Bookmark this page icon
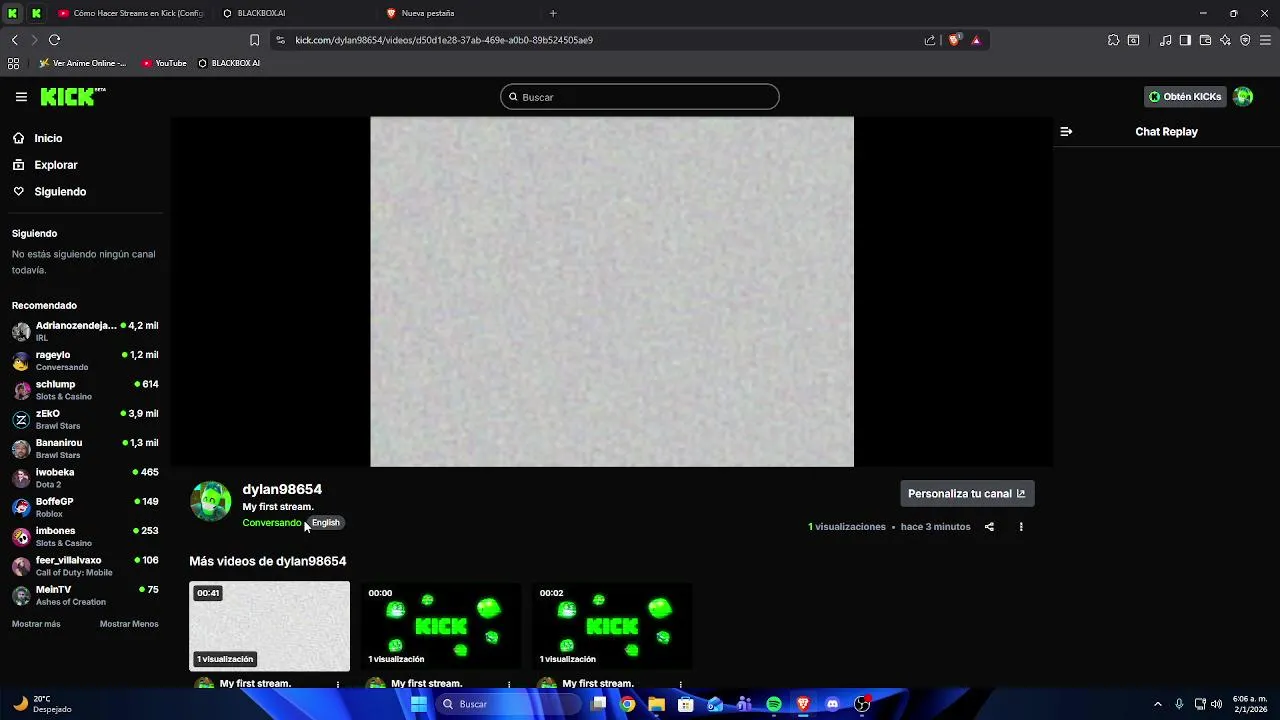 (x=254, y=40)
